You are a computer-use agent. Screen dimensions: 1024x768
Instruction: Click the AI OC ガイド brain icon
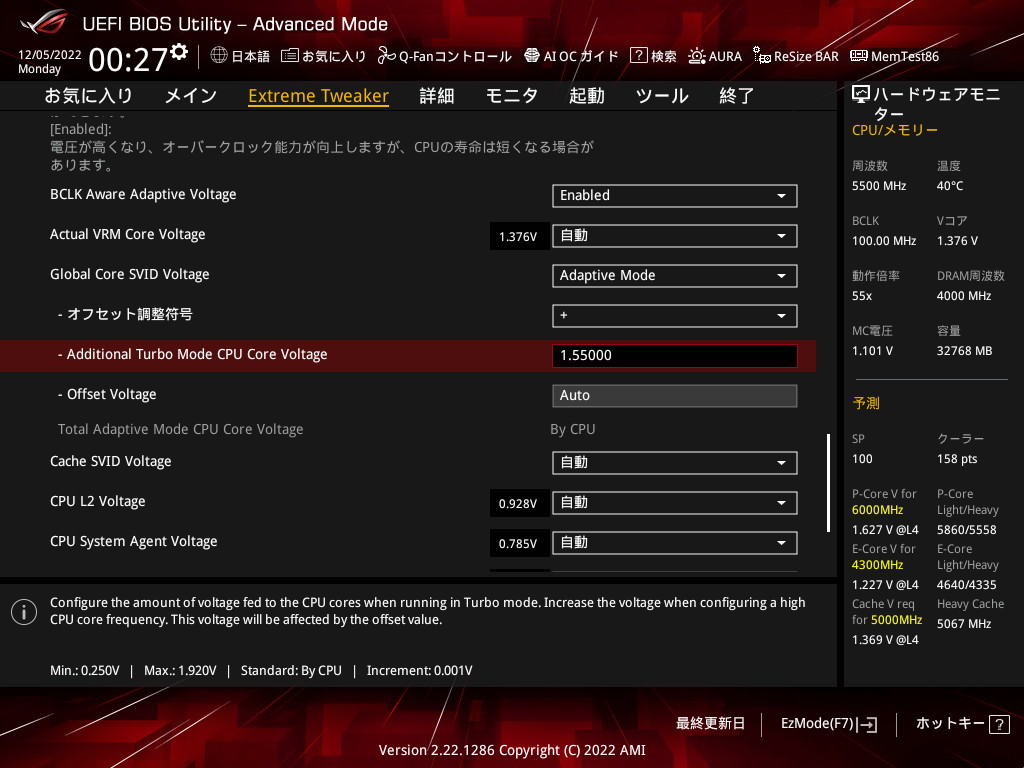(532, 56)
